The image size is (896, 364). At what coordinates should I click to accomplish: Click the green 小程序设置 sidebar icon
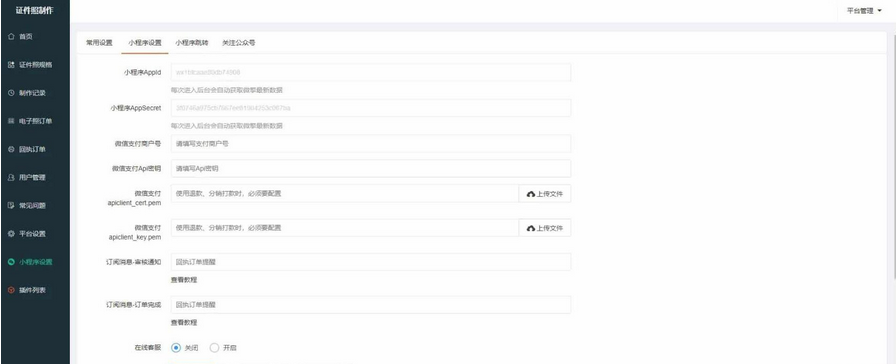tap(11, 262)
